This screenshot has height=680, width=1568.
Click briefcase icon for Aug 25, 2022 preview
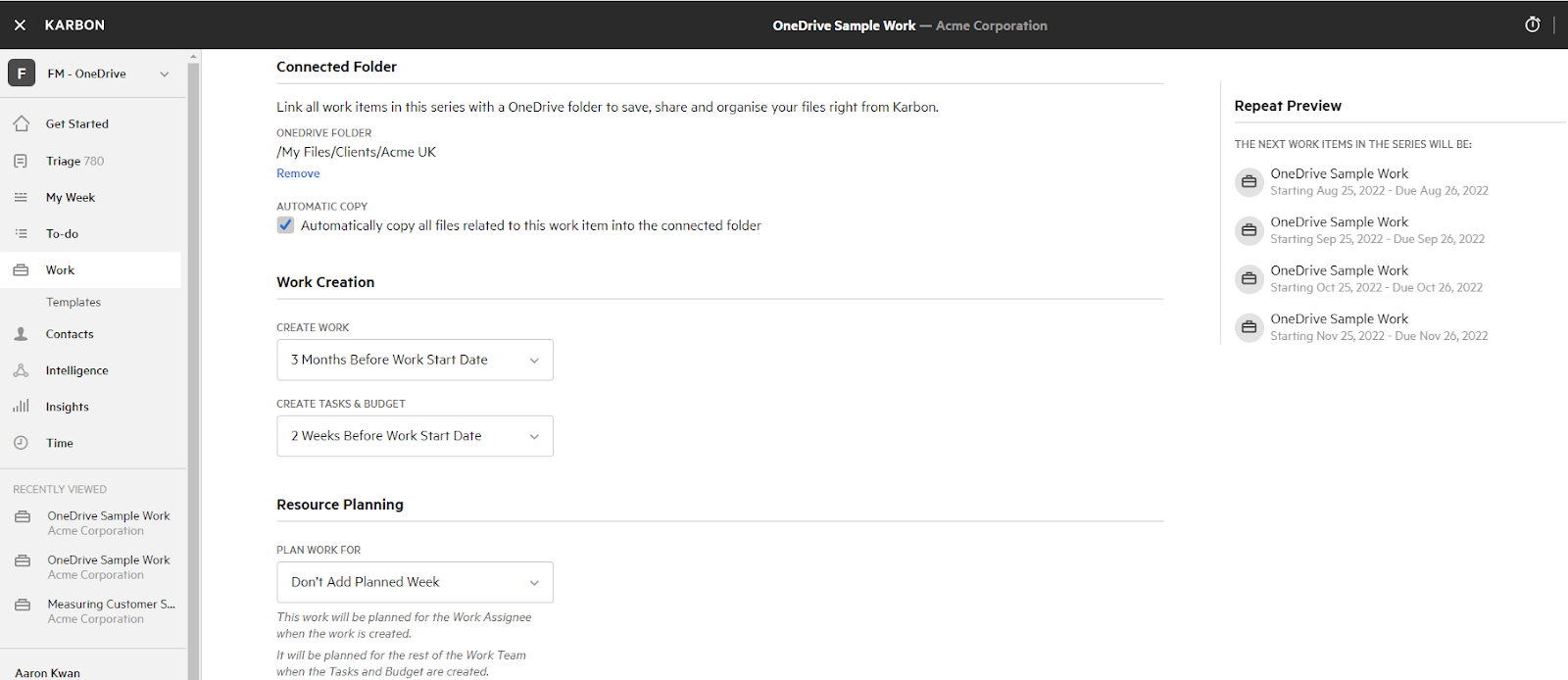1249,181
